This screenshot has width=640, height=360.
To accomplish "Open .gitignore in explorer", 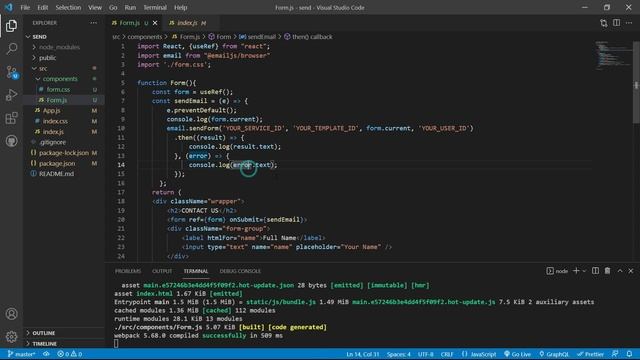I will tap(63, 142).
